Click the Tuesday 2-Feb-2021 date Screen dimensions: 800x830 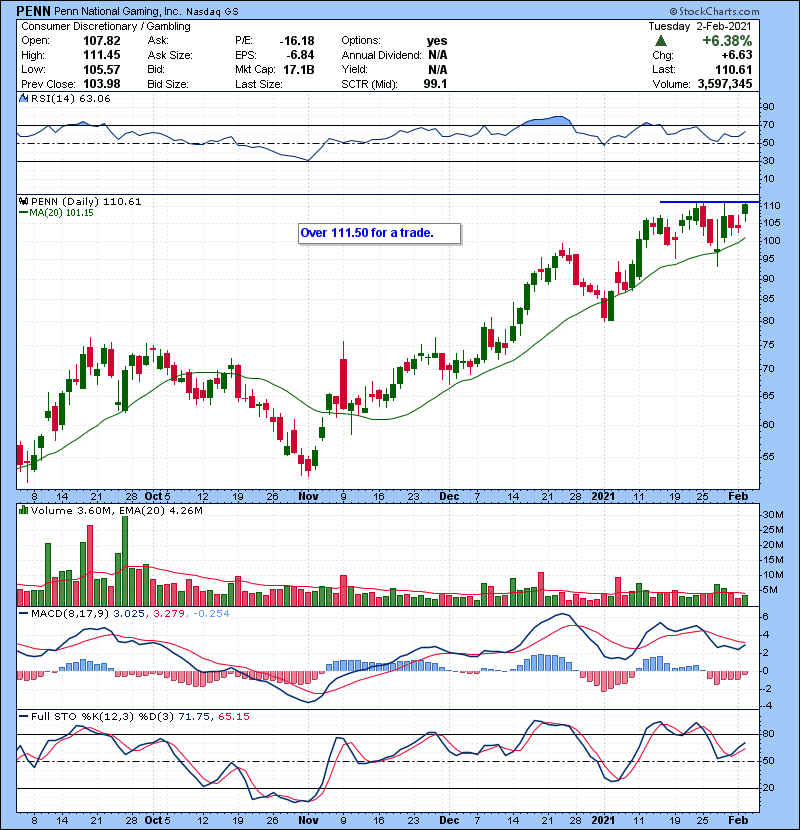click(x=700, y=26)
